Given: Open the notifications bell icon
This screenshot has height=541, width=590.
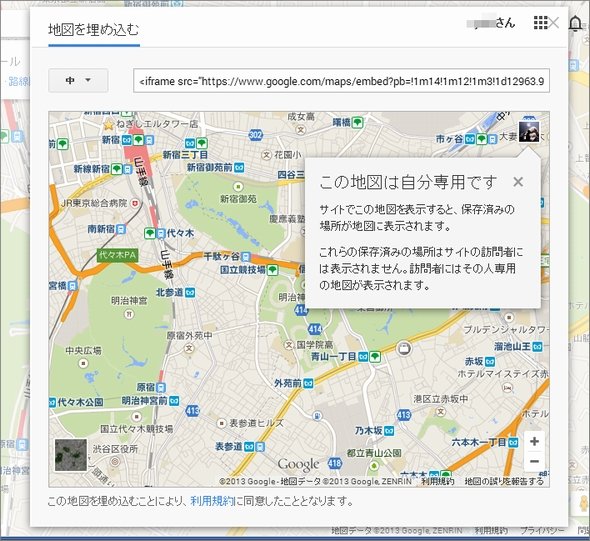Looking at the screenshot, I should (575, 24).
